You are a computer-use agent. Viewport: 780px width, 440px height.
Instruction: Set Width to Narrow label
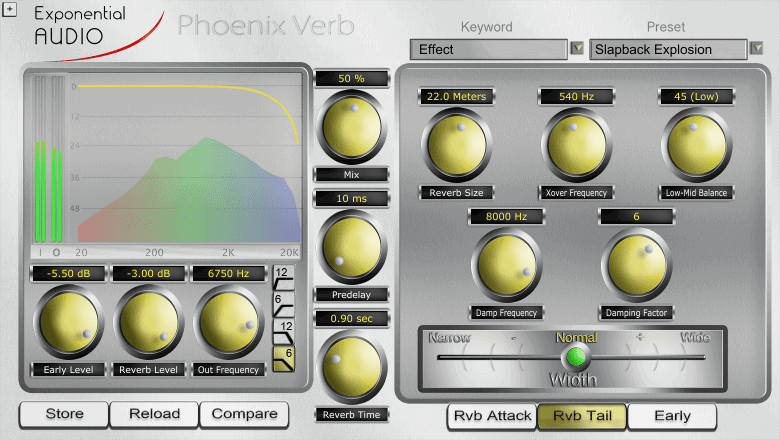coord(449,338)
